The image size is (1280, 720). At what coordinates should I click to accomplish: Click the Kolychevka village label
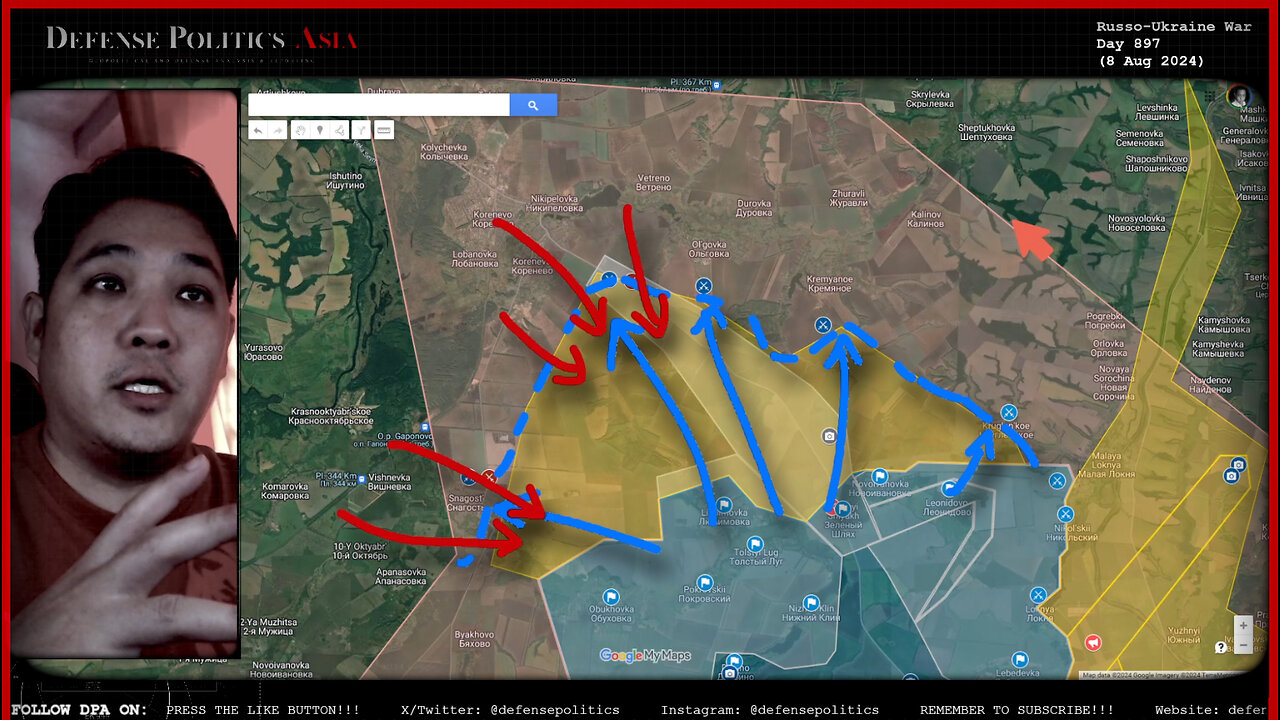pos(444,152)
